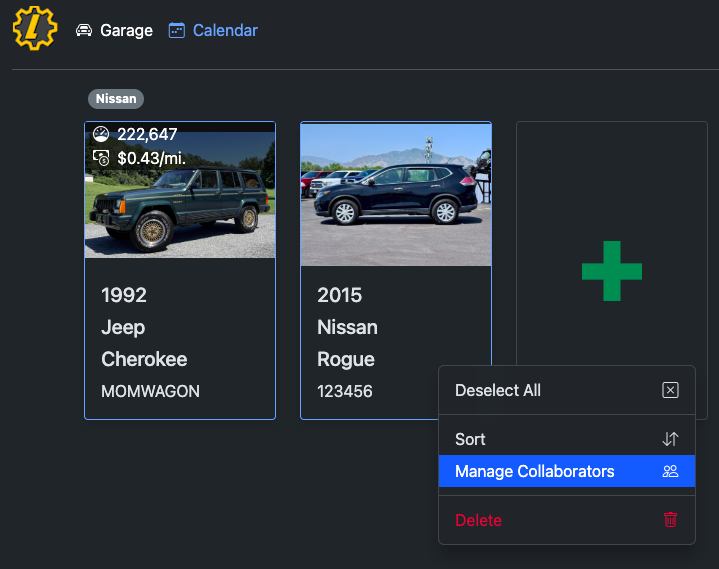Image resolution: width=719 pixels, height=569 pixels.
Task: Click the odometer gauge icon on the Jeep
Action: tap(101, 134)
